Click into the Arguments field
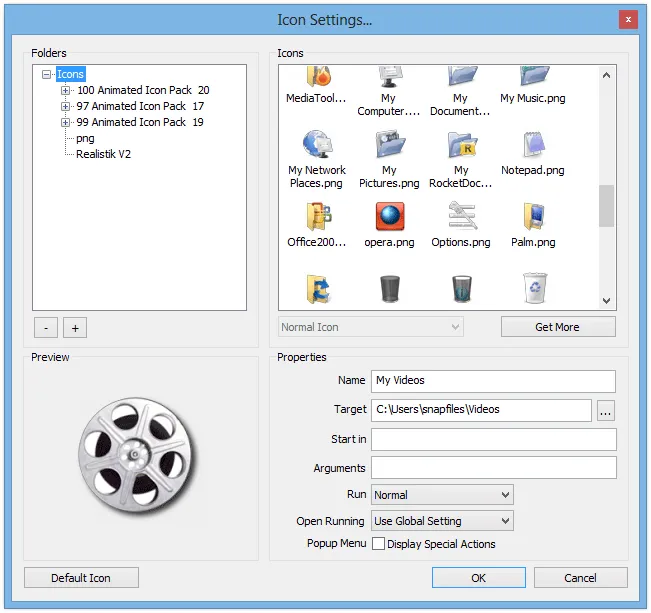The height and width of the screenshot is (613, 651). 494,468
